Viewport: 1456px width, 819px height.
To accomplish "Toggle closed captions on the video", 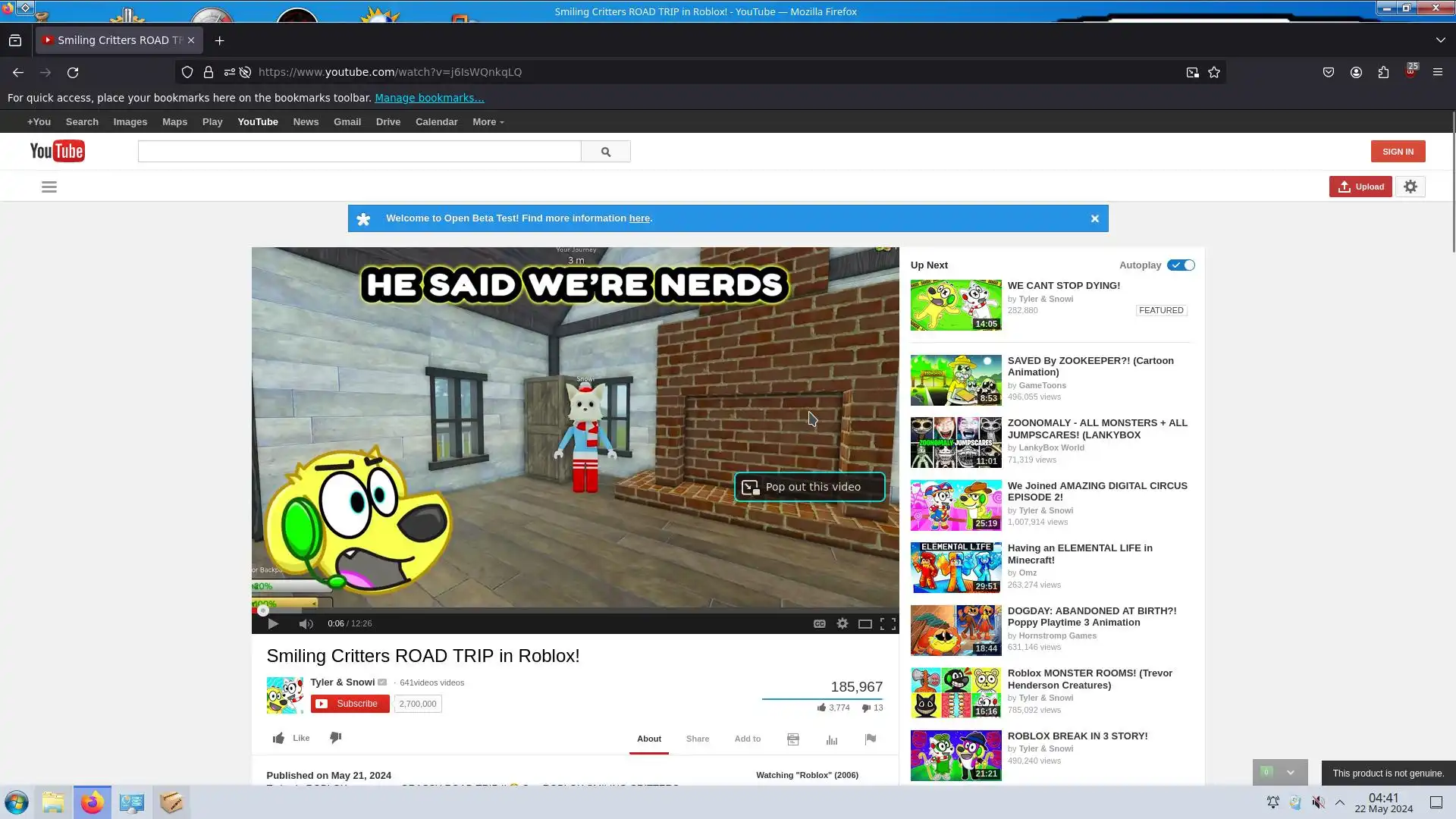I will coord(819,623).
